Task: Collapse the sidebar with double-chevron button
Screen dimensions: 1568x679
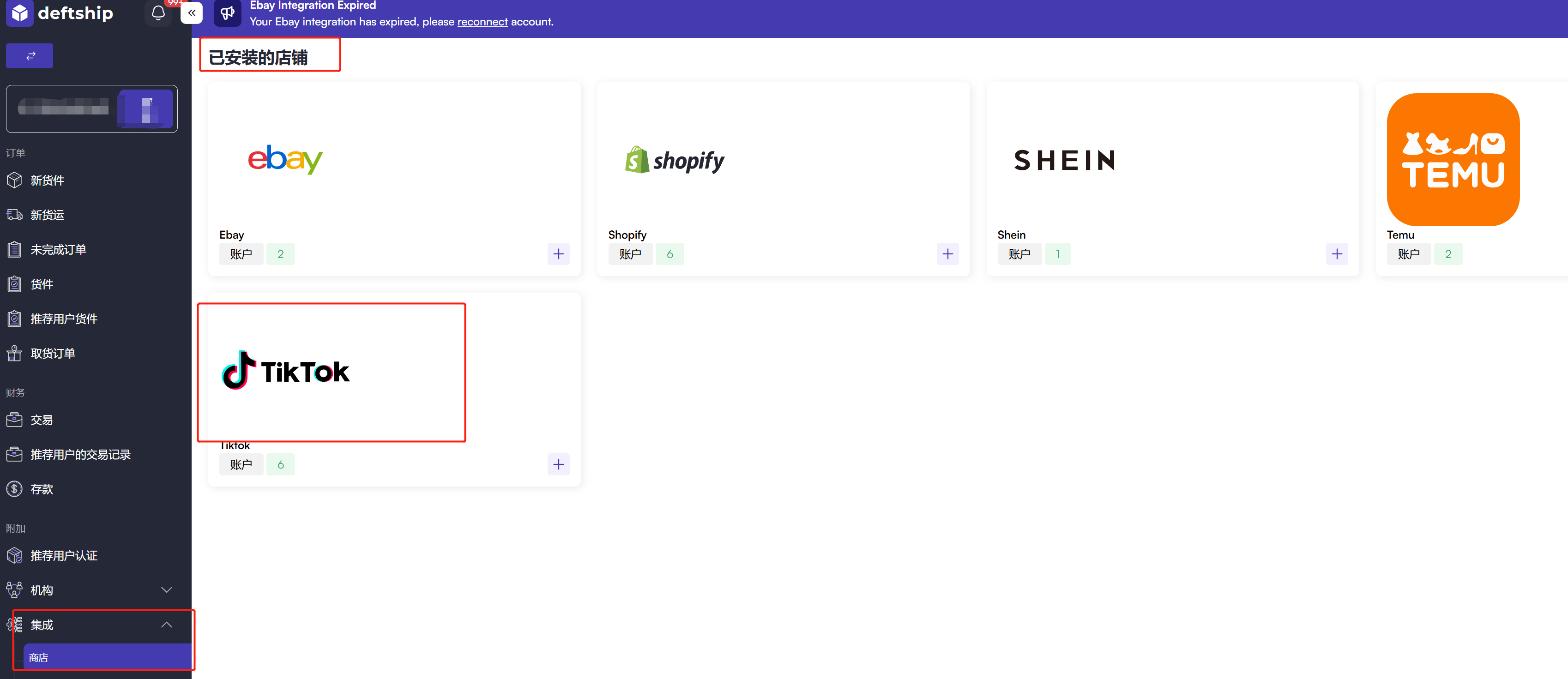Action: 192,13
